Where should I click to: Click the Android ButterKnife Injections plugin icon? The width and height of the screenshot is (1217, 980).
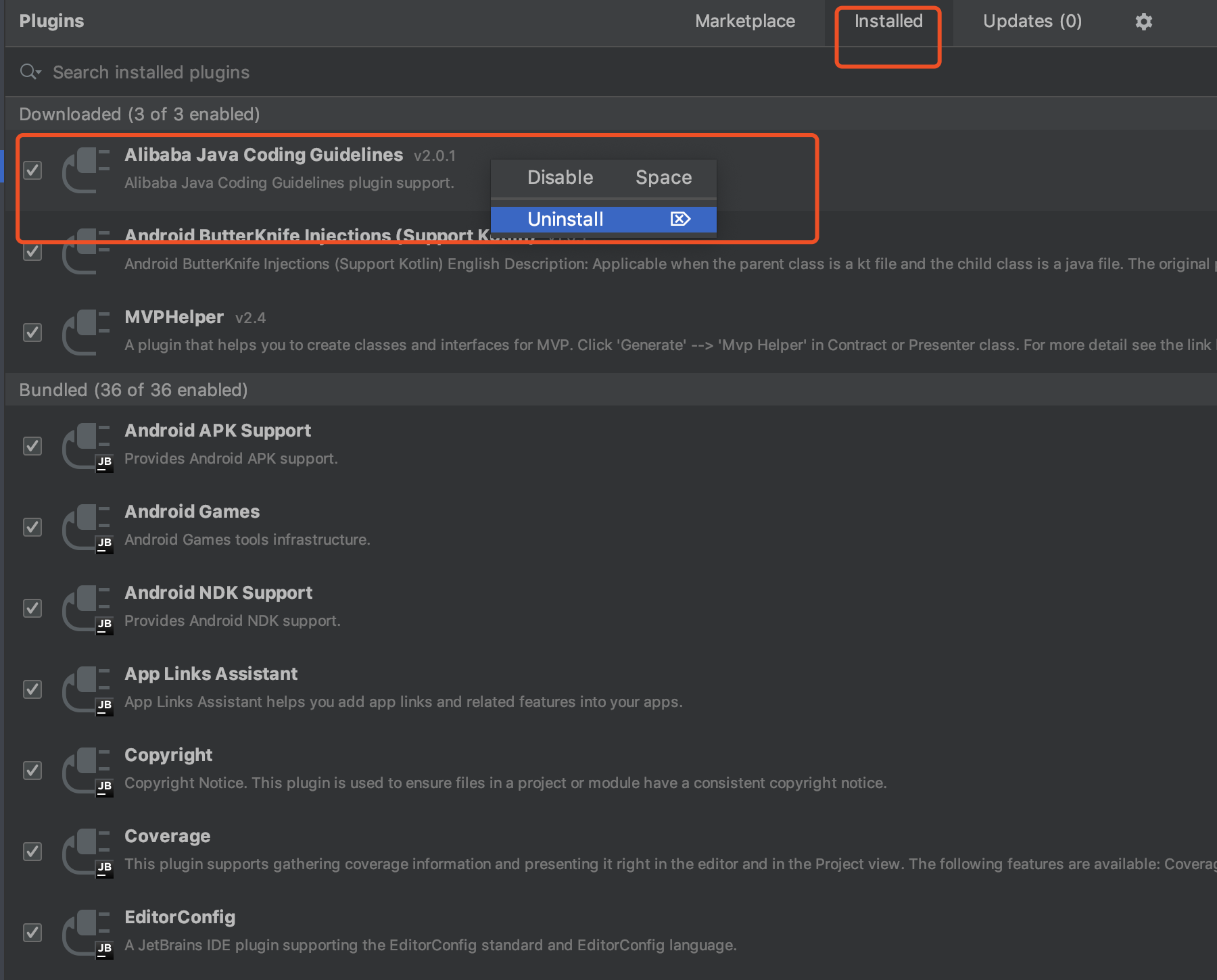click(x=85, y=251)
